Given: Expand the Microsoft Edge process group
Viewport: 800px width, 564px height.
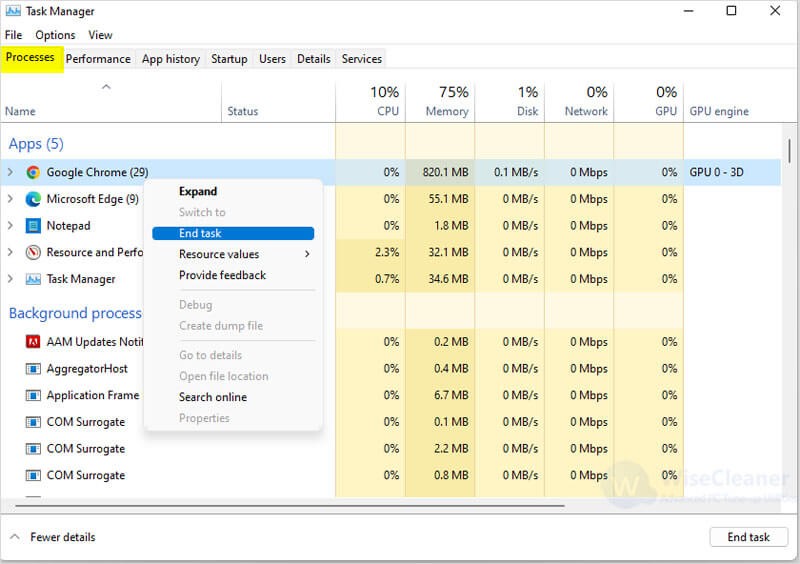Looking at the screenshot, I should tap(10, 199).
